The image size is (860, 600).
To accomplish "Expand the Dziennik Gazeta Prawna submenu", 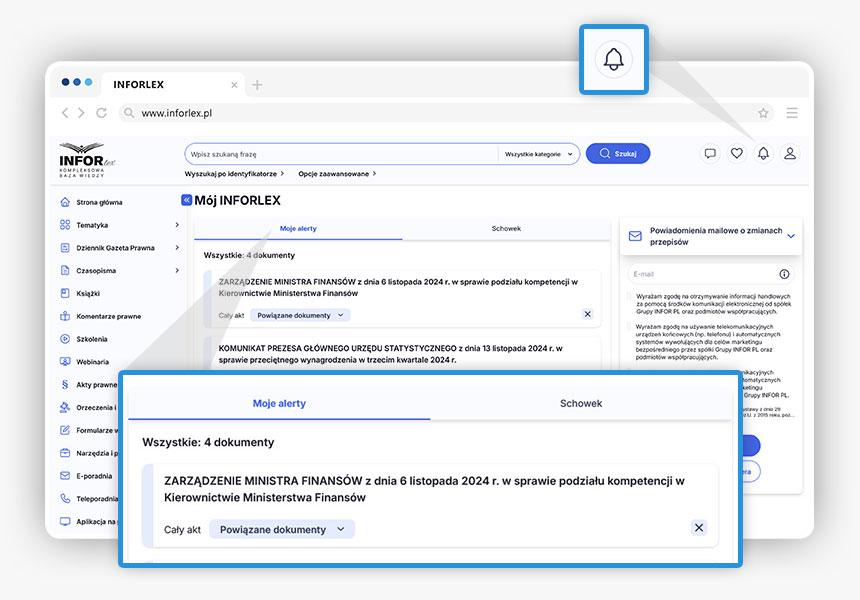I will pyautogui.click(x=177, y=248).
